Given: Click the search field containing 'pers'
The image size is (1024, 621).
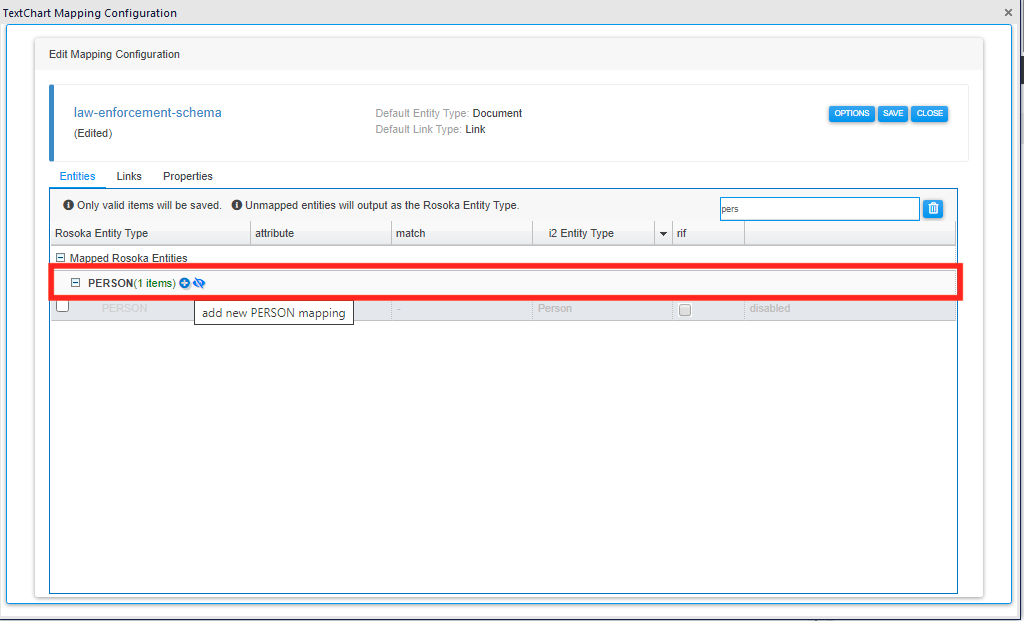Looking at the screenshot, I should point(818,209).
